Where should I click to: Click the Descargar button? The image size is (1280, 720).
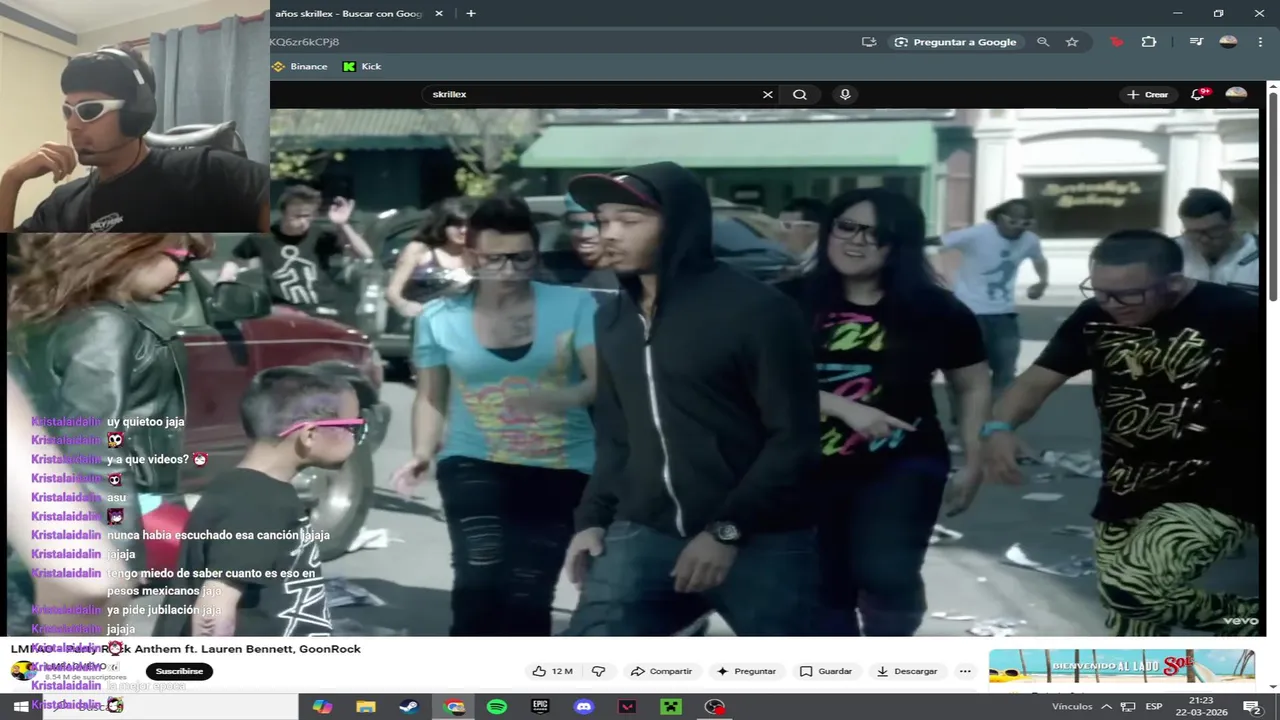(x=907, y=671)
